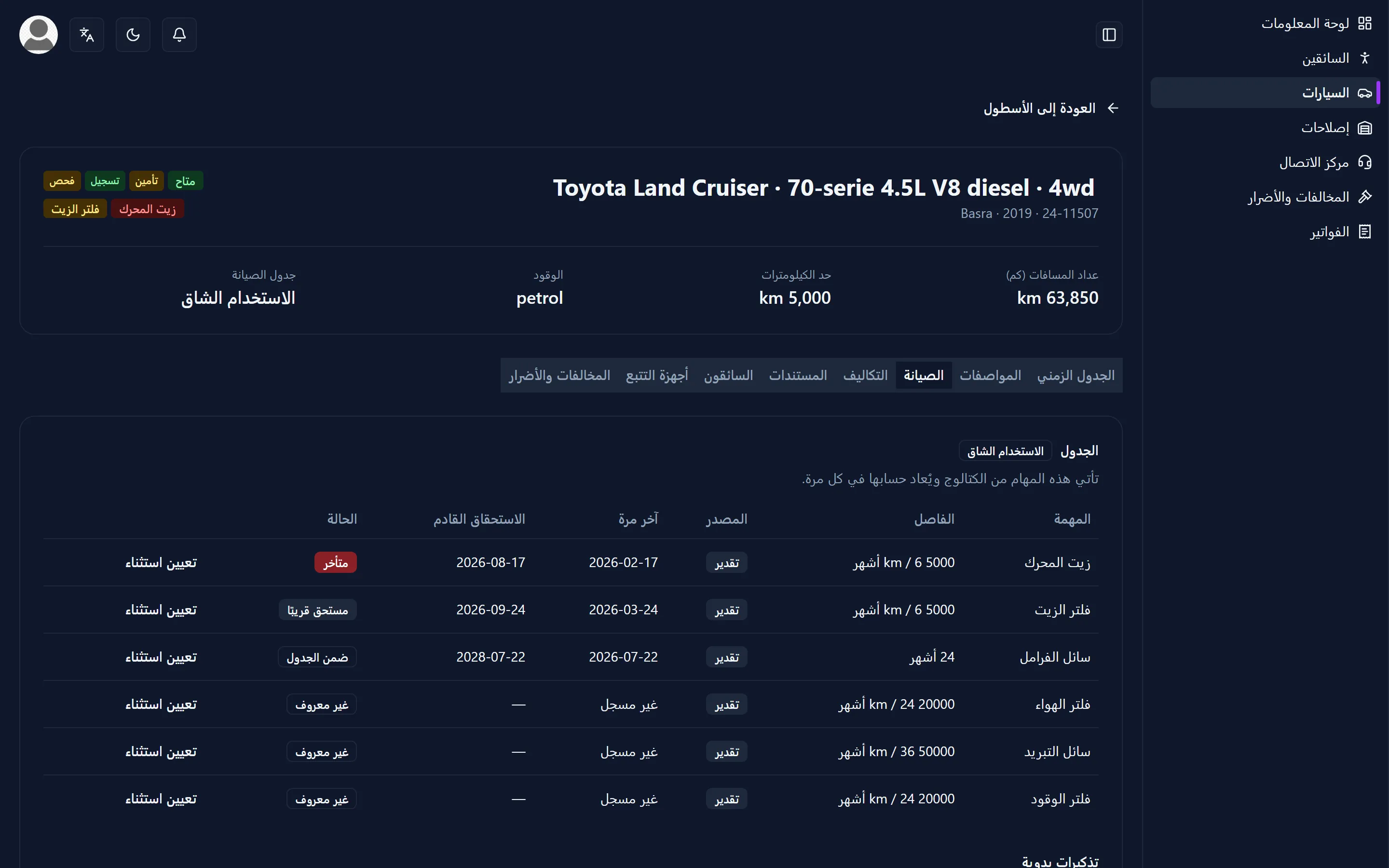Click the petrol fuel value
1389x868 pixels.
540,298
